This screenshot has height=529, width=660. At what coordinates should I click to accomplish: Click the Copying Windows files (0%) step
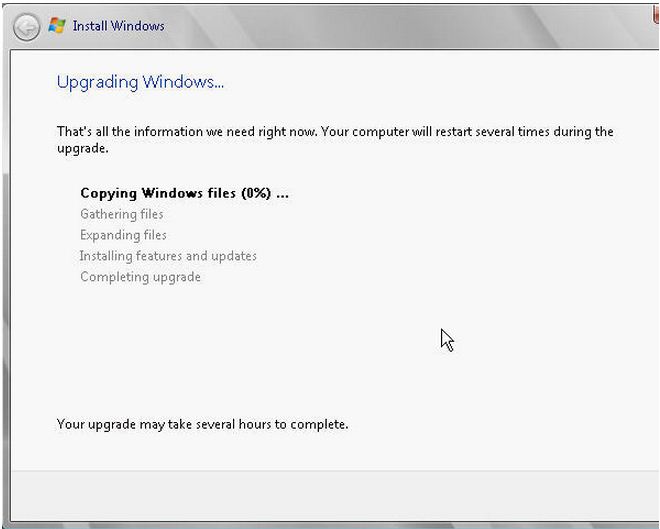coord(184,193)
